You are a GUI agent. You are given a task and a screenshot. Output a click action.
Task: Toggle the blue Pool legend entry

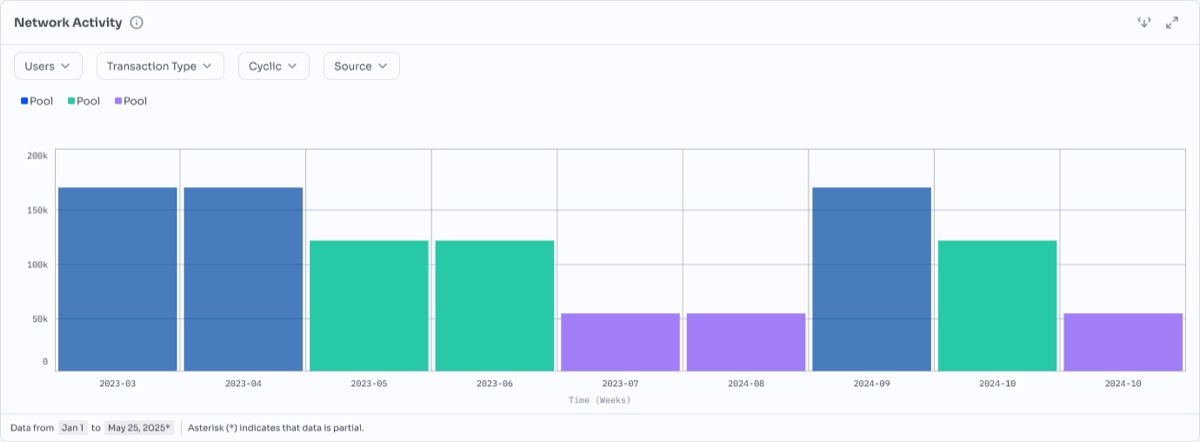[37, 101]
